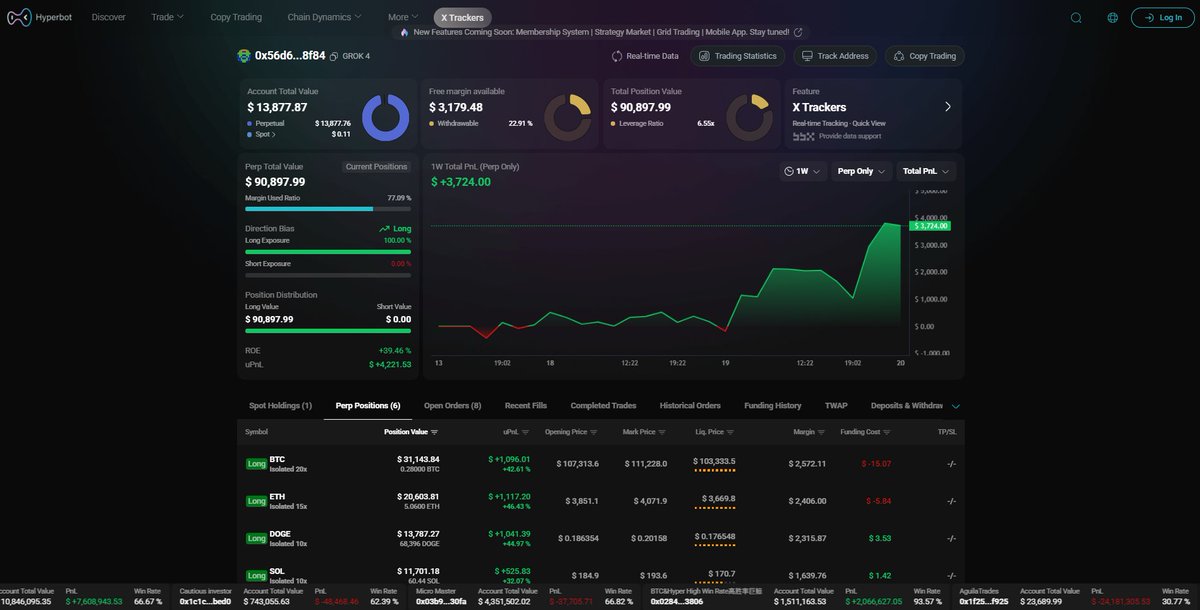Switch to Completed Trades tab
1200x610 pixels.
point(603,406)
